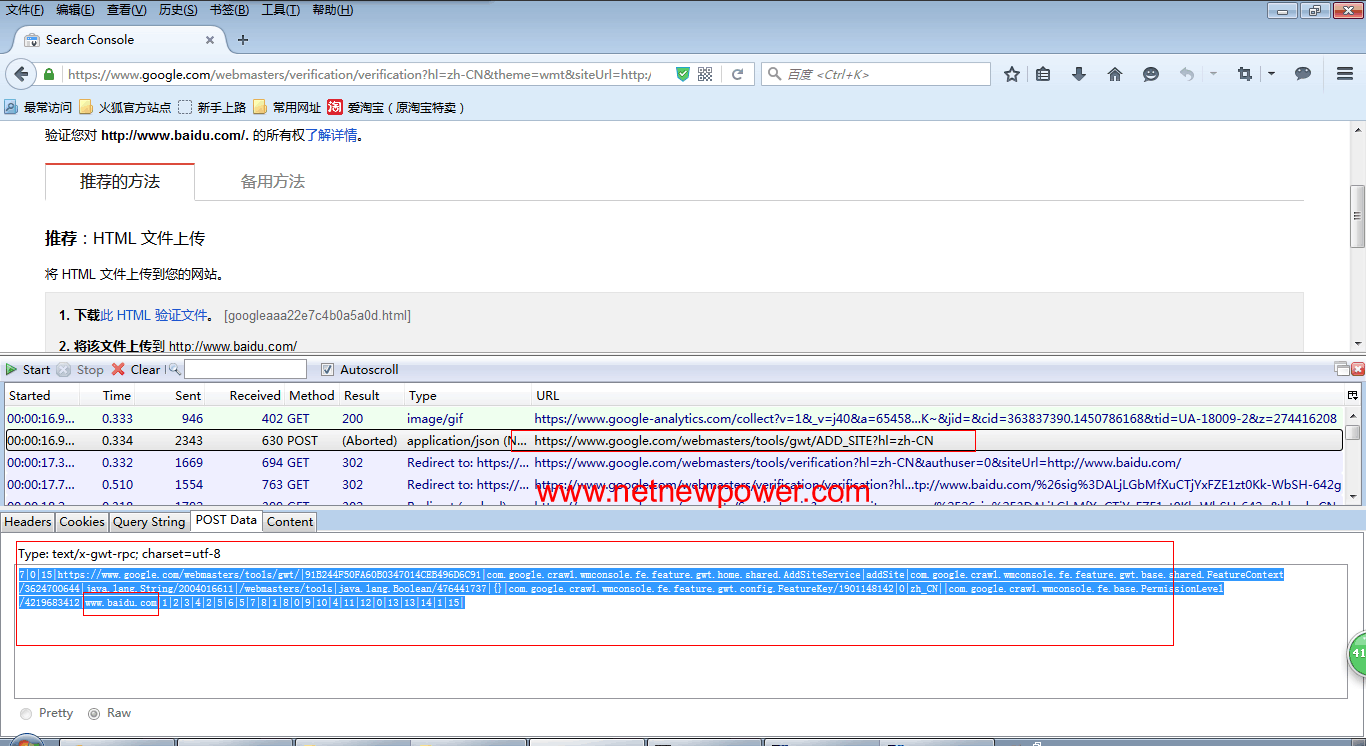Click the back navigation arrow
1366x746 pixels.
(21, 74)
